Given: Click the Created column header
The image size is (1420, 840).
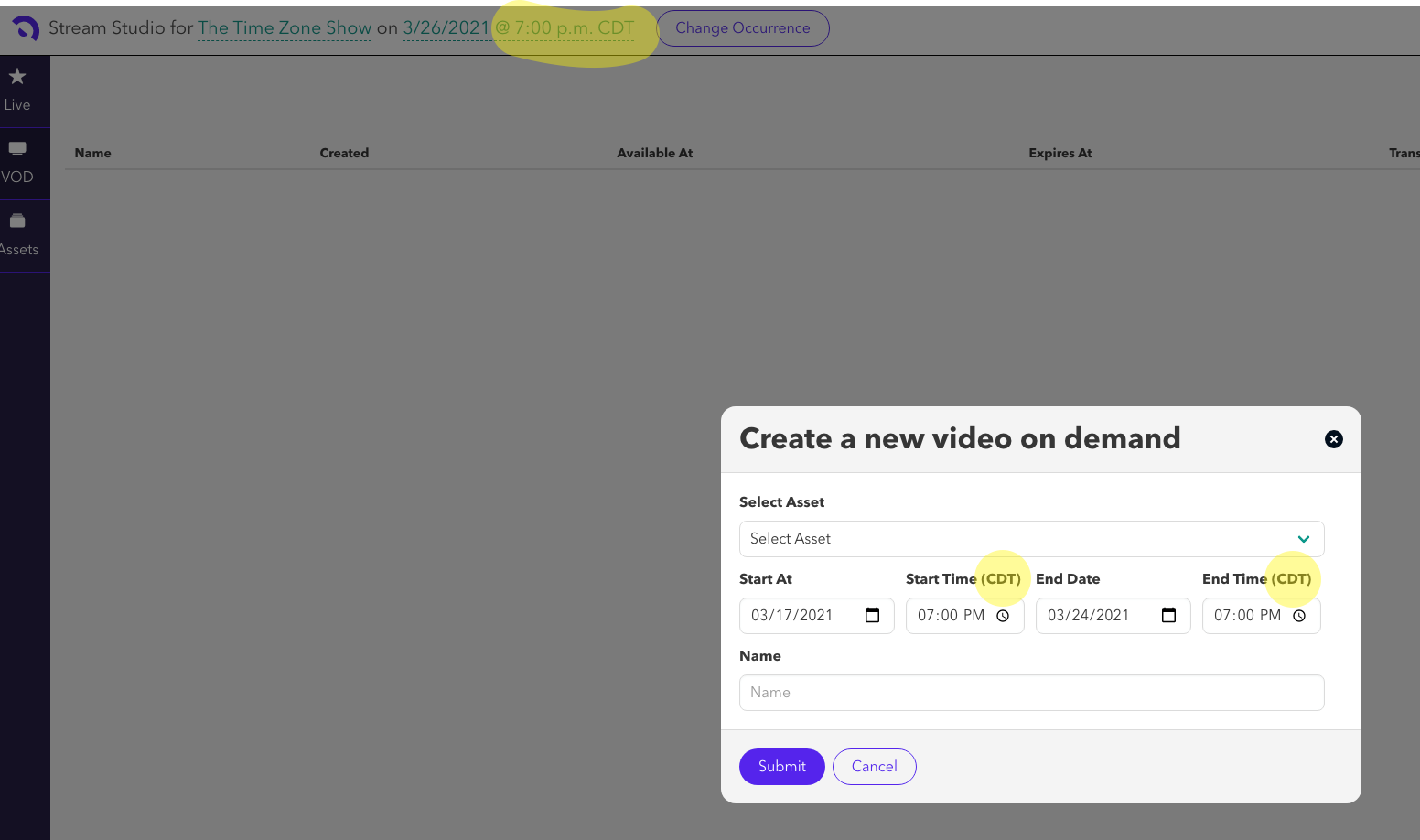Looking at the screenshot, I should 344,154.
